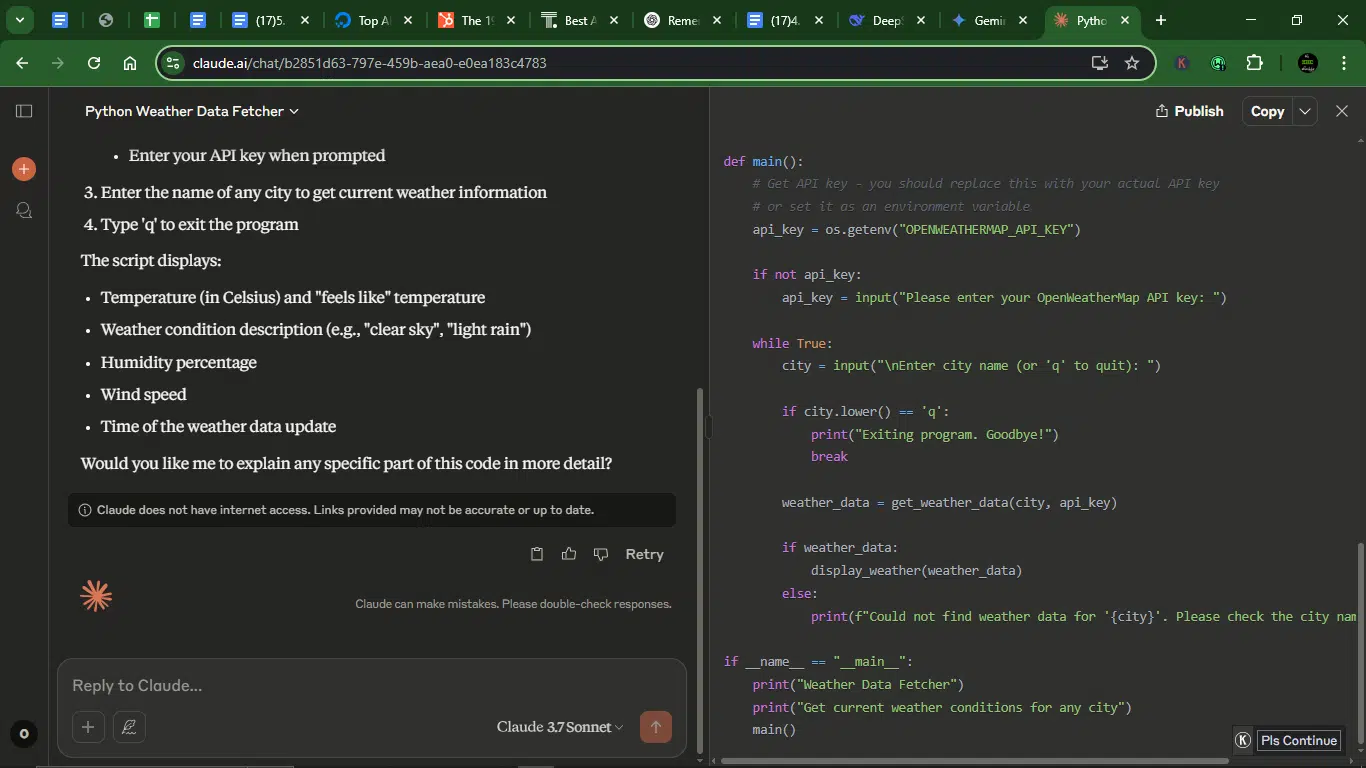Click the 'Claude does not have internet access' notice
The height and width of the screenshot is (768, 1366).
(x=372, y=510)
